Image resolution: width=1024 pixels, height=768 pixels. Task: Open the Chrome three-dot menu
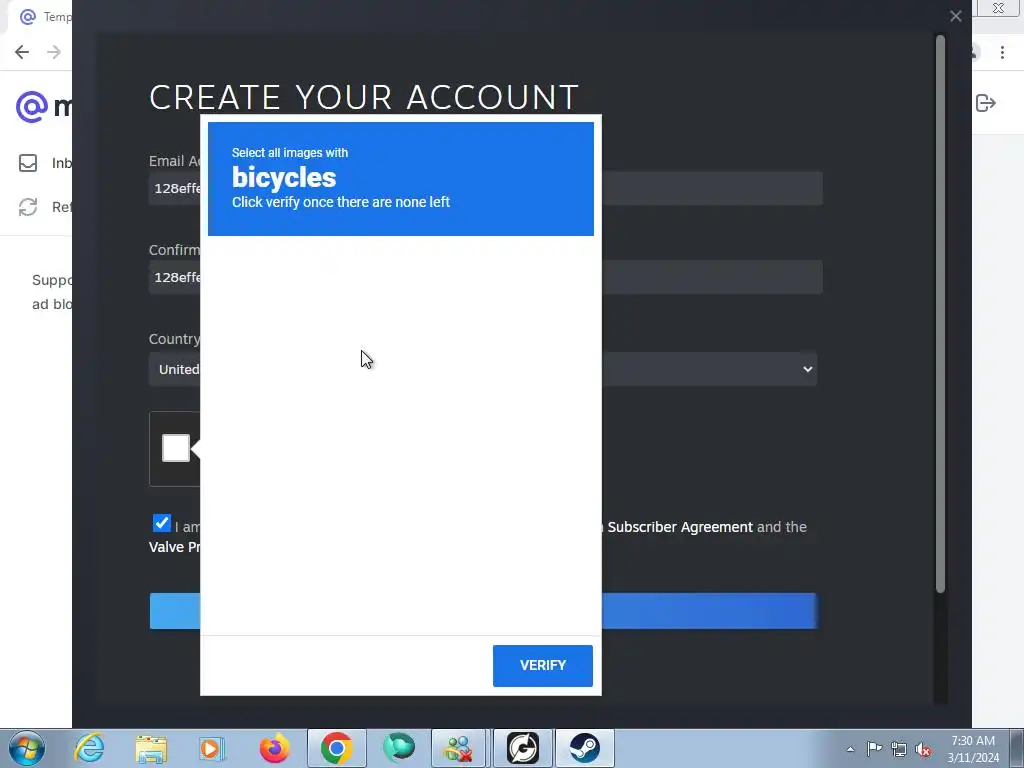(1002, 52)
